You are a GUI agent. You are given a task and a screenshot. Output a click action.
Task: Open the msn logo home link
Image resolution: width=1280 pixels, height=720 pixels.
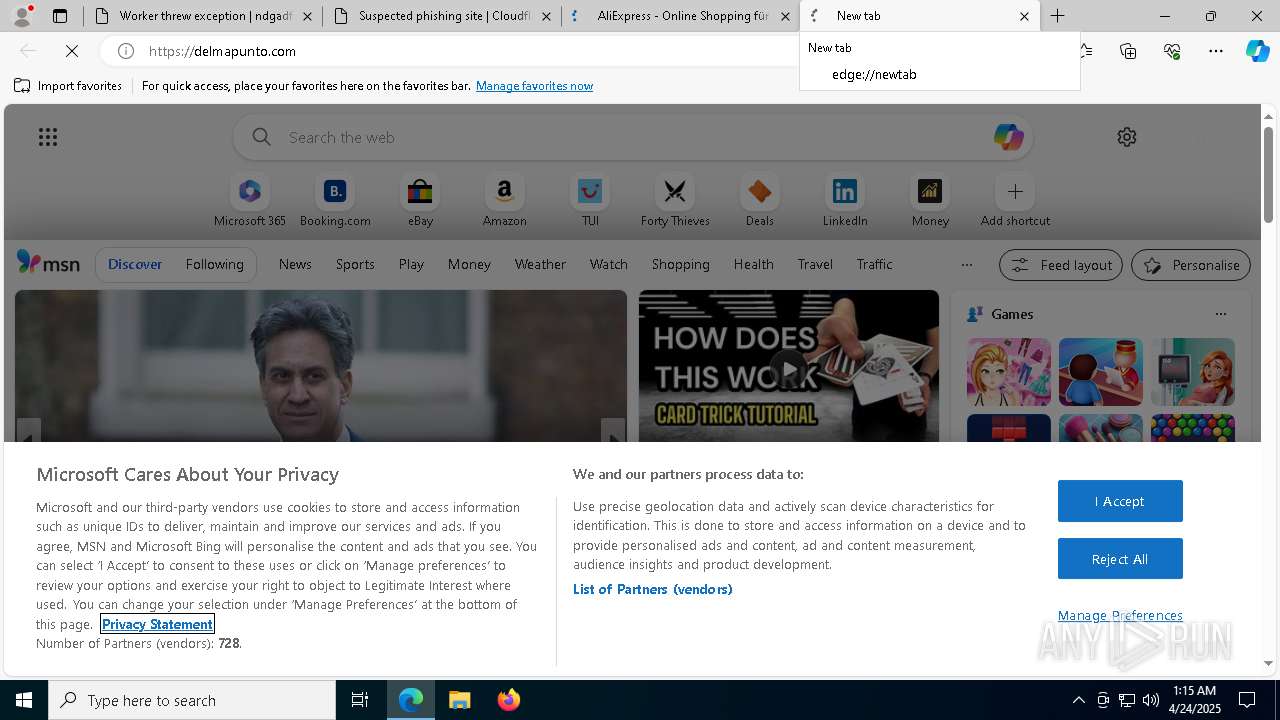[x=48, y=263]
